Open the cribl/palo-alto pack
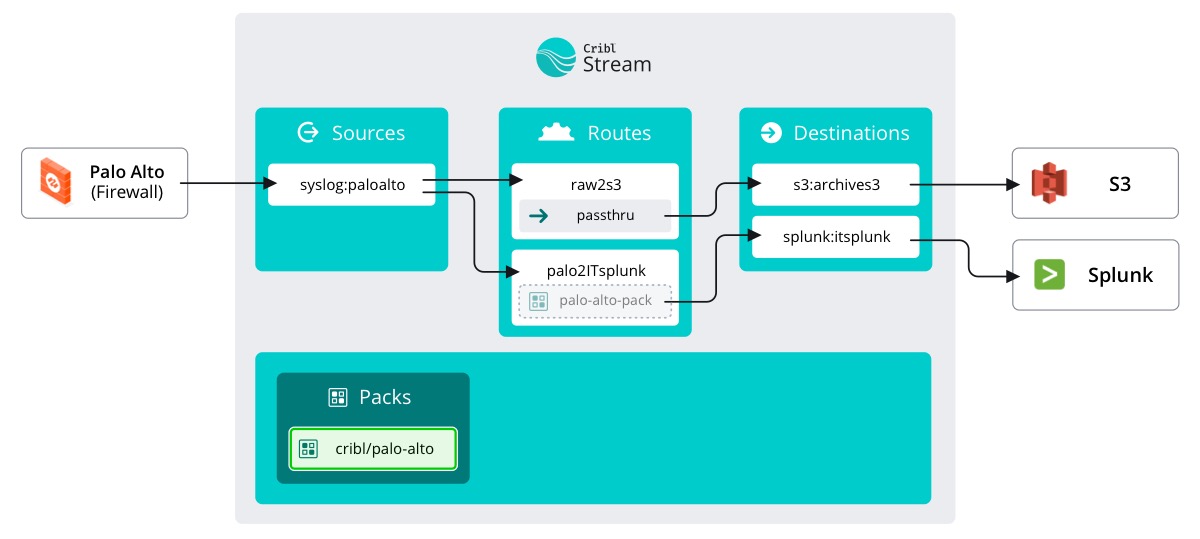The height and width of the screenshot is (539, 1200). tap(373, 449)
